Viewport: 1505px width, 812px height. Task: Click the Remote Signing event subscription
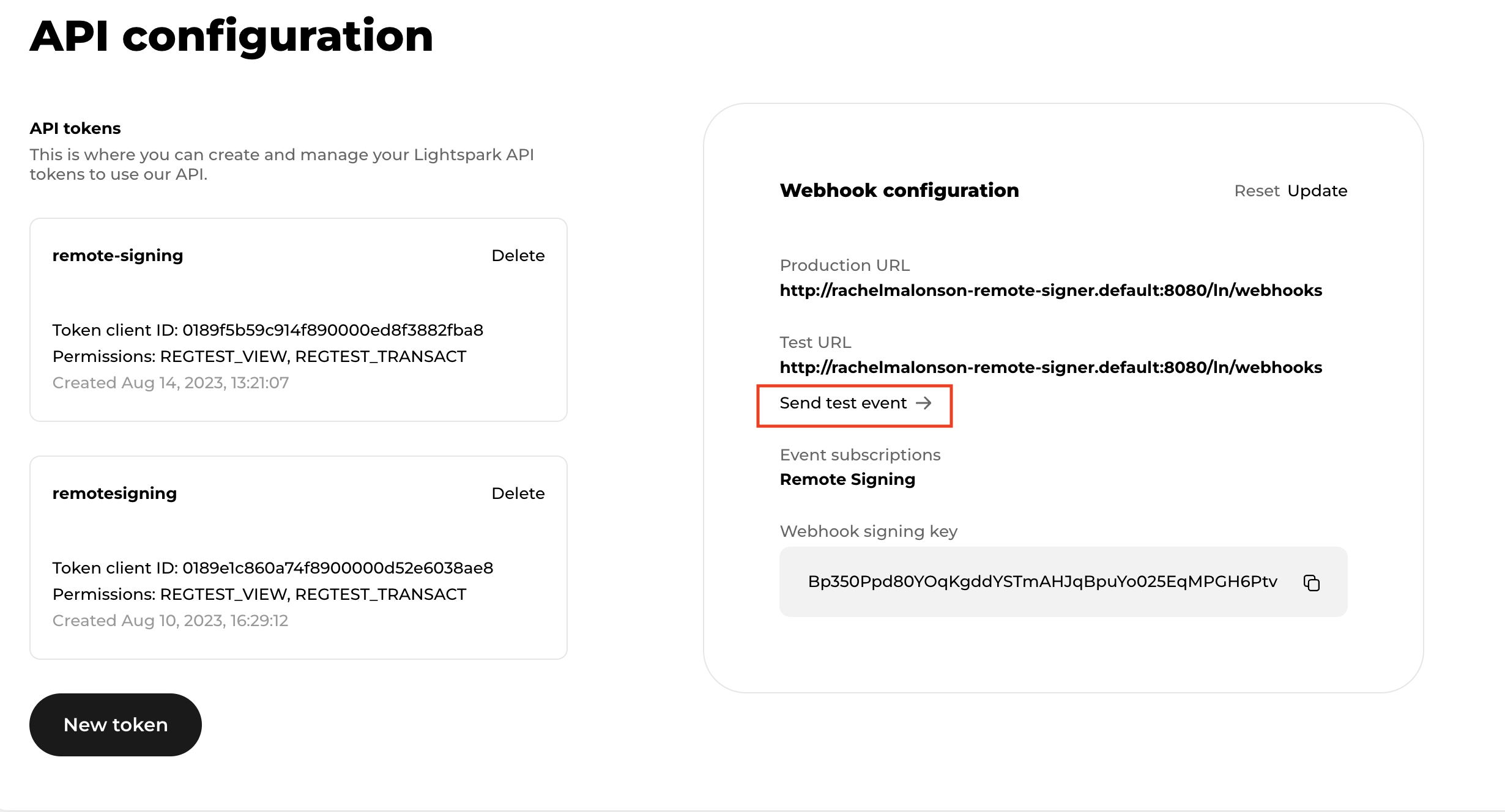tap(847, 479)
